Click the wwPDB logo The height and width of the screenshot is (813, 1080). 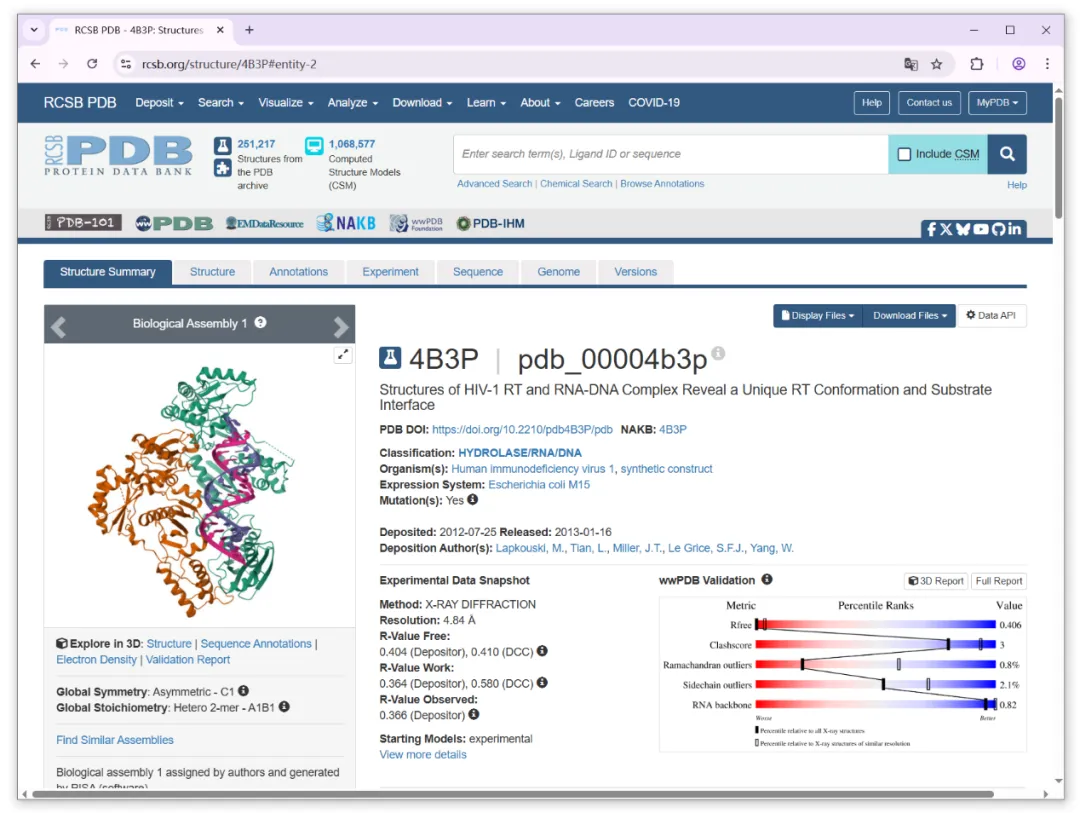(x=174, y=223)
